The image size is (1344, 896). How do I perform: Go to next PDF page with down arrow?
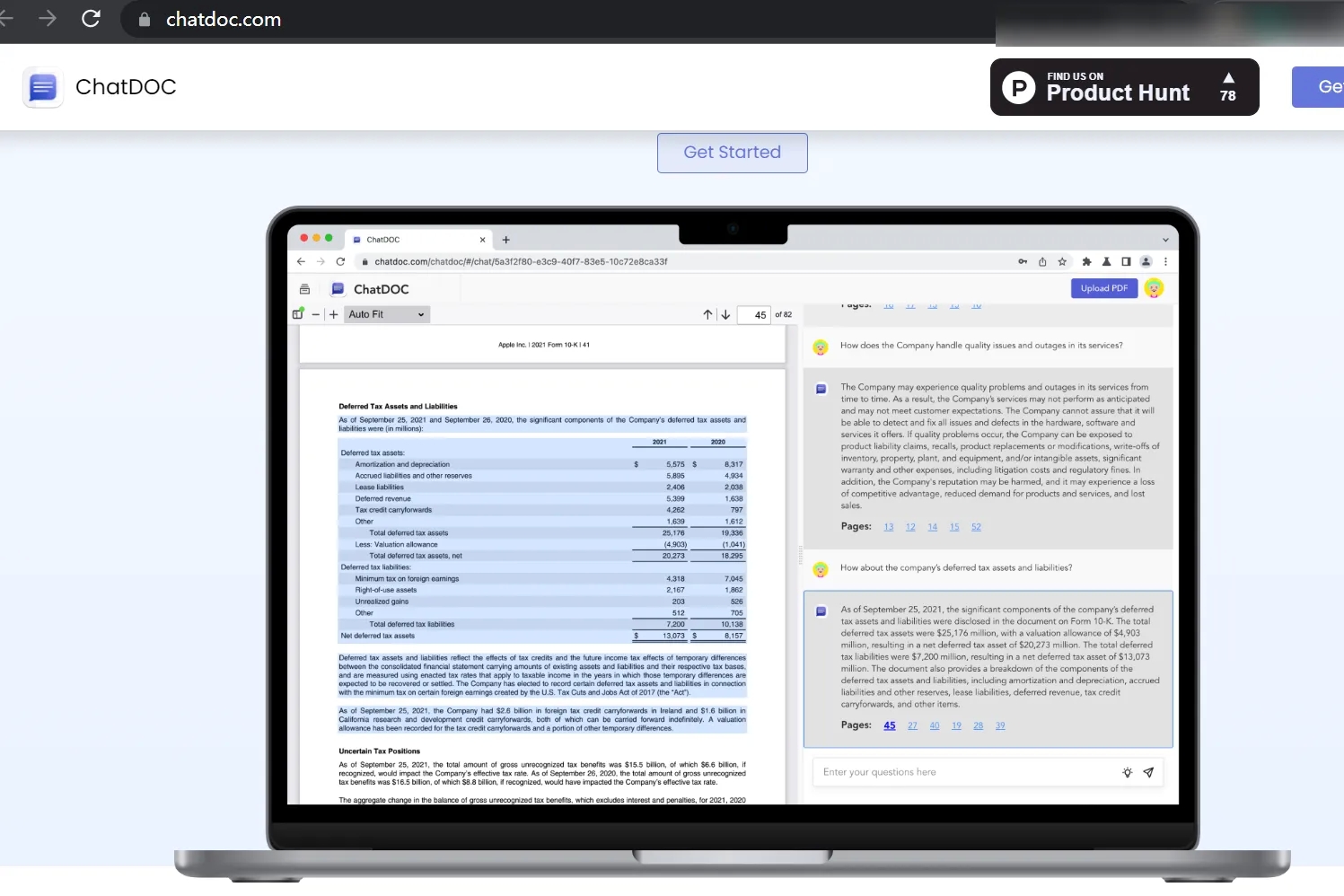tap(725, 314)
